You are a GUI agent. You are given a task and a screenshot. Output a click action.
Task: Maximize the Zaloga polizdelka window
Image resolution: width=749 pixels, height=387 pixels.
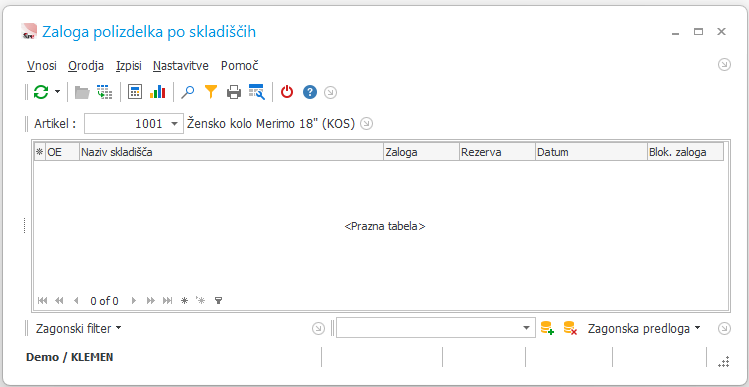point(698,32)
